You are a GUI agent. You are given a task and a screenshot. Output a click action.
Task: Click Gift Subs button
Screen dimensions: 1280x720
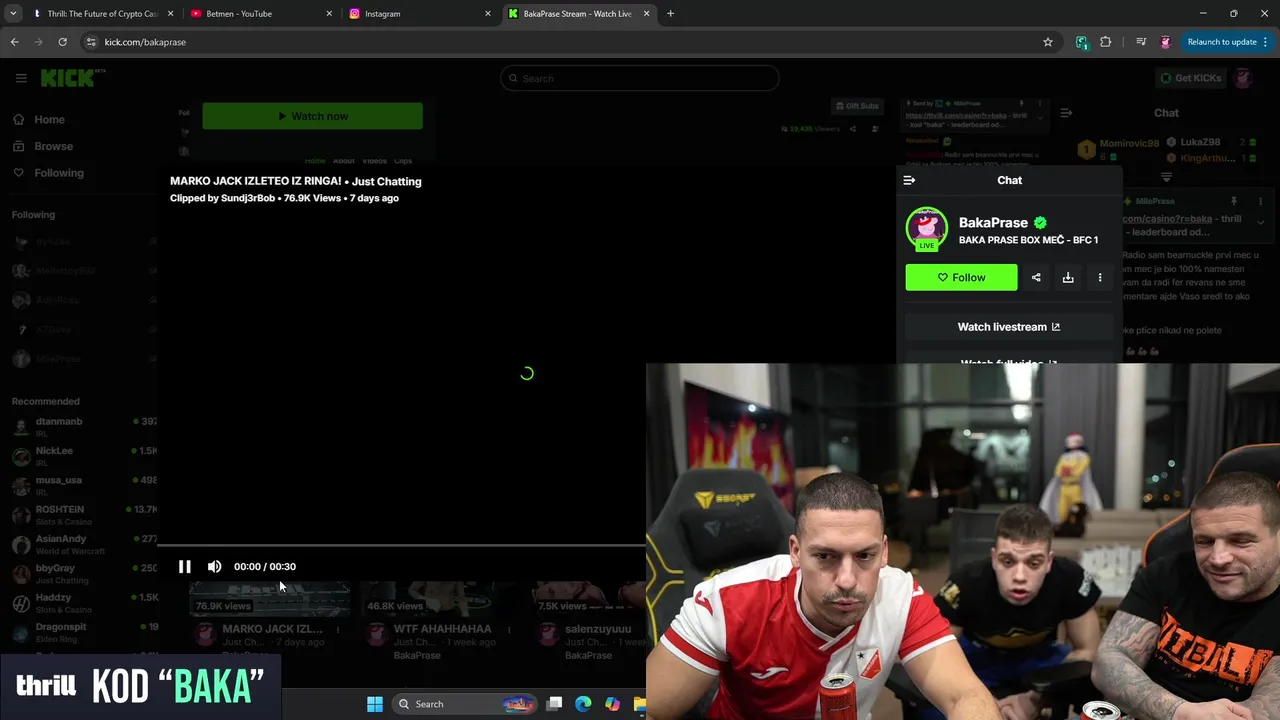(x=857, y=106)
